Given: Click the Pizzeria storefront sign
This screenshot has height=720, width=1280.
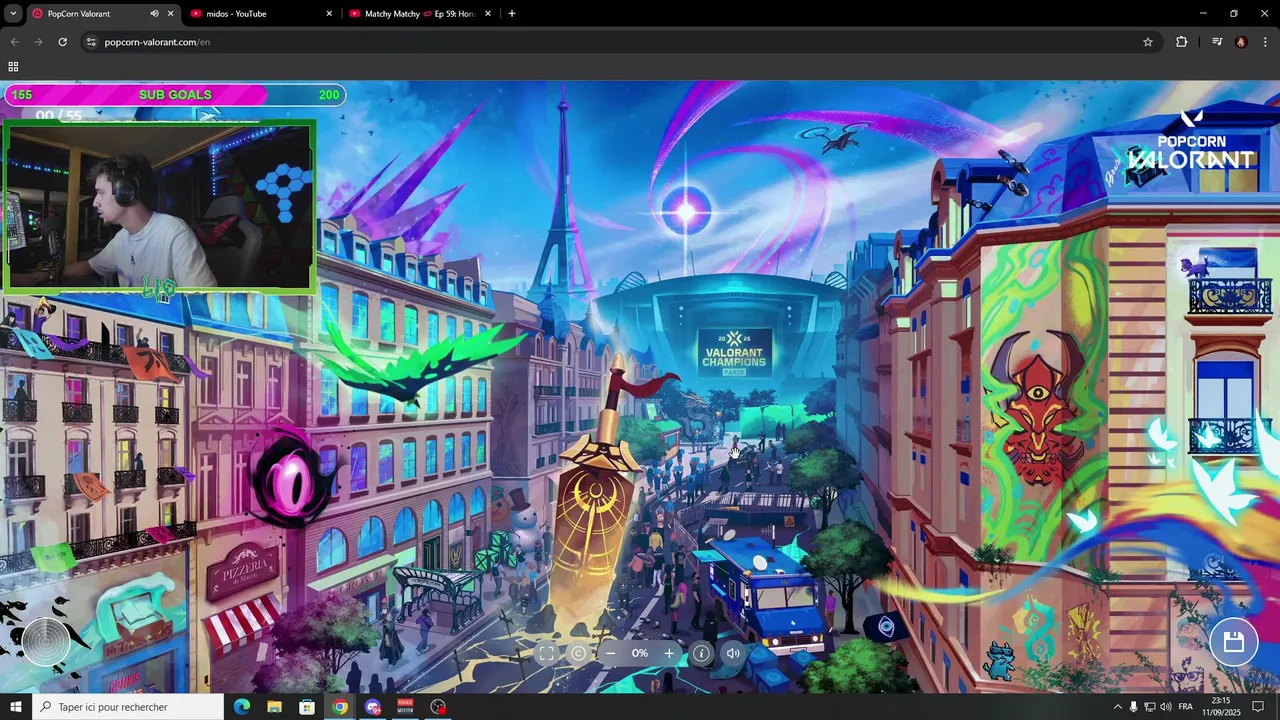Looking at the screenshot, I should click(243, 570).
